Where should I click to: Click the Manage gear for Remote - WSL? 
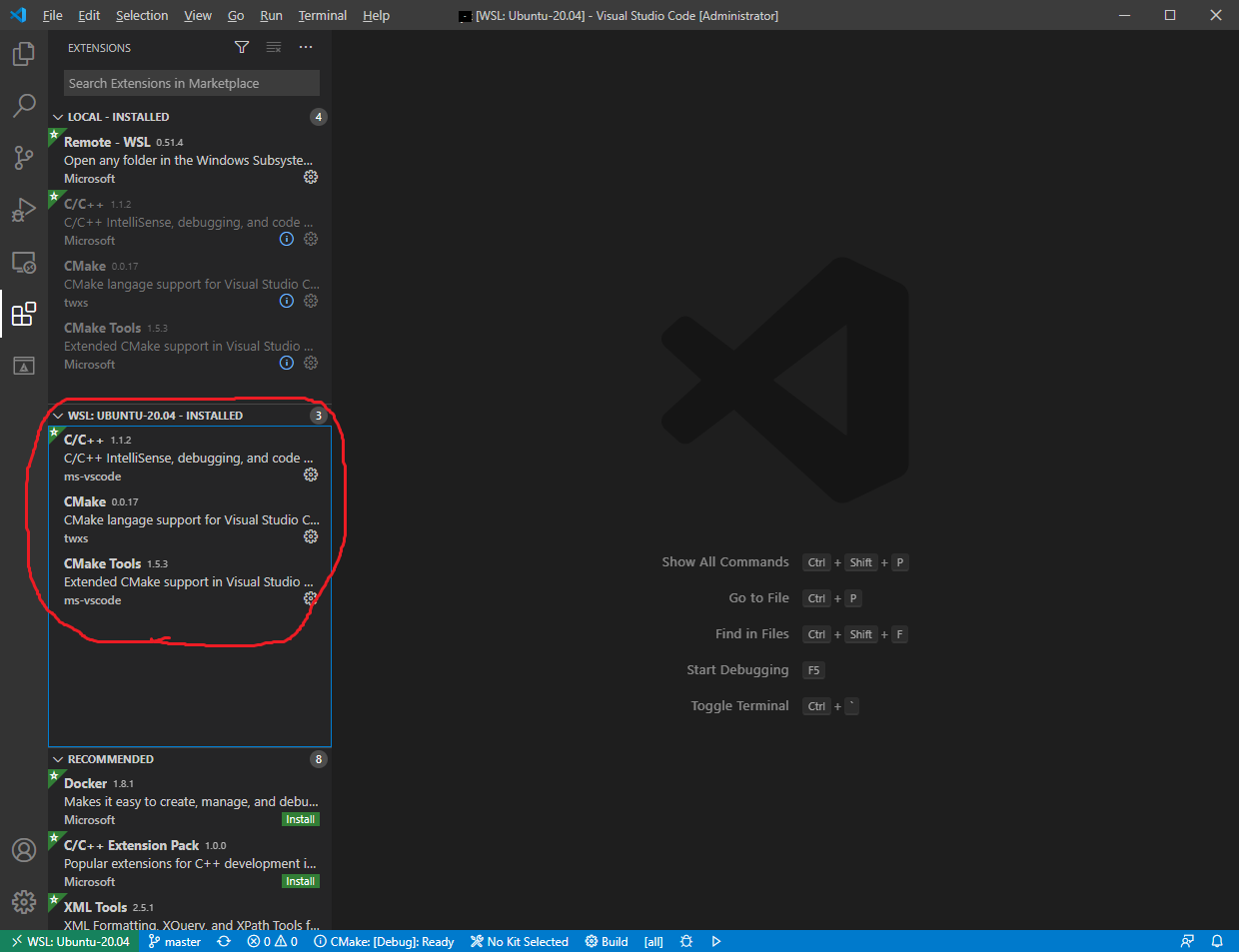pyautogui.click(x=311, y=178)
